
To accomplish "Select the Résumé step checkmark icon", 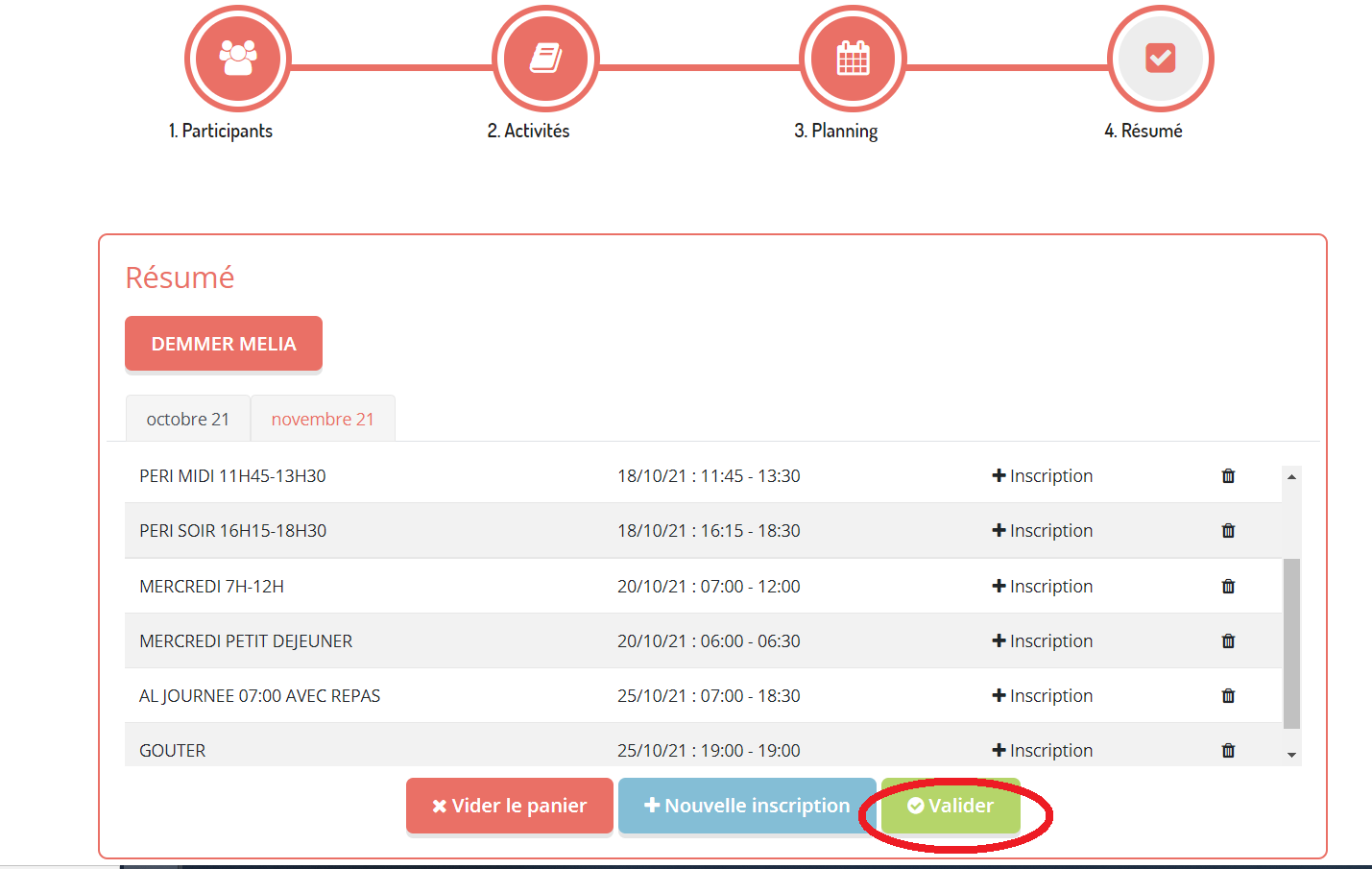I will click(x=1160, y=59).
